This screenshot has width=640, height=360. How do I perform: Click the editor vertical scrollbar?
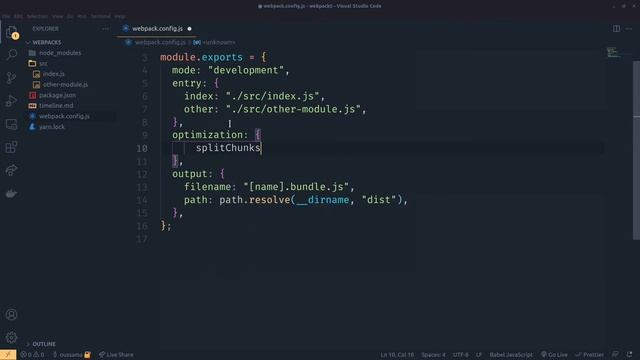[x=636, y=150]
